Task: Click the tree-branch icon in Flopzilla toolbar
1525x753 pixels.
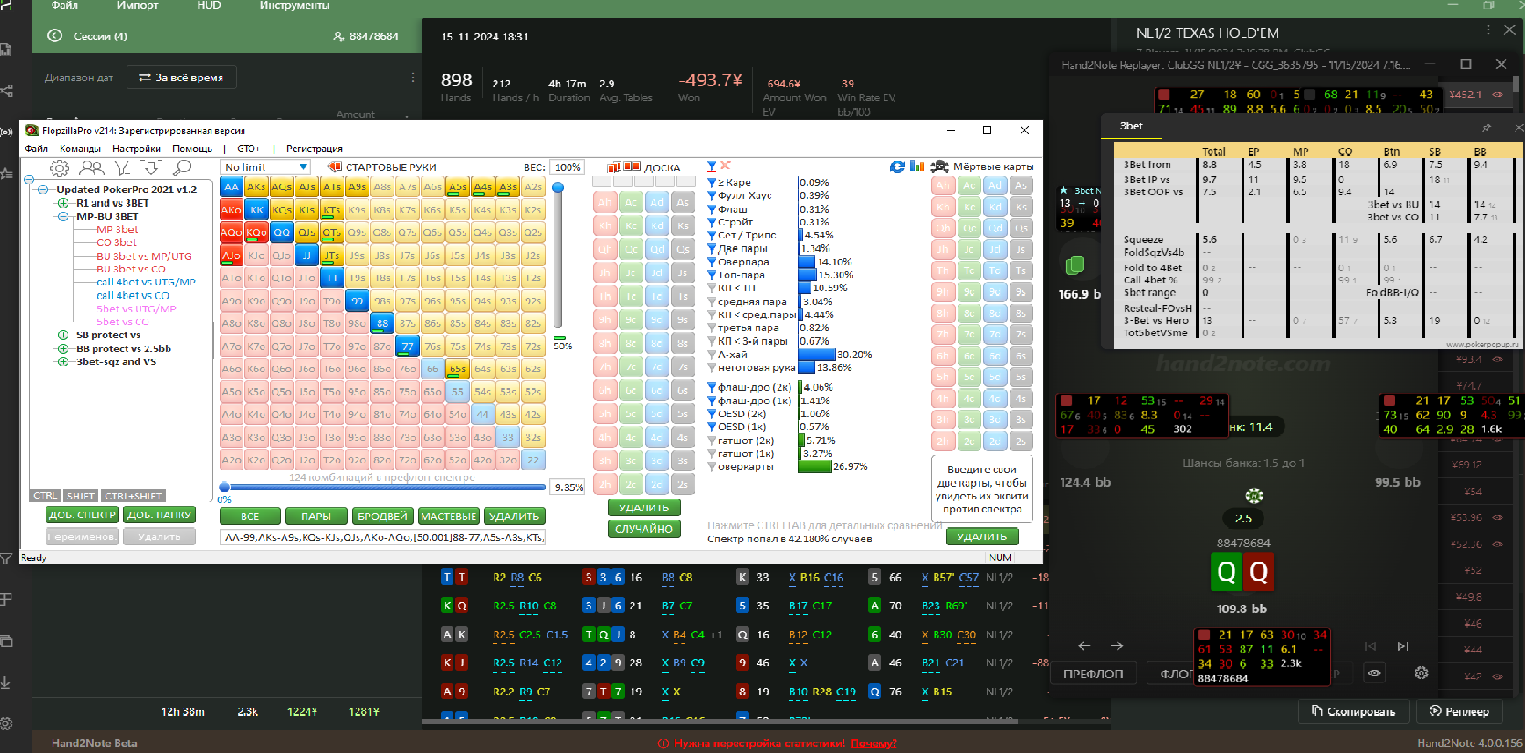Action: [124, 168]
